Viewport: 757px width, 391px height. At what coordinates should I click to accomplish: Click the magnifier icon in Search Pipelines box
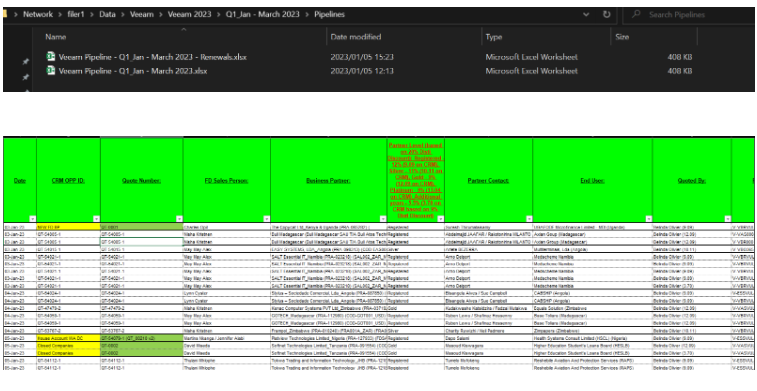pyautogui.click(x=636, y=14)
